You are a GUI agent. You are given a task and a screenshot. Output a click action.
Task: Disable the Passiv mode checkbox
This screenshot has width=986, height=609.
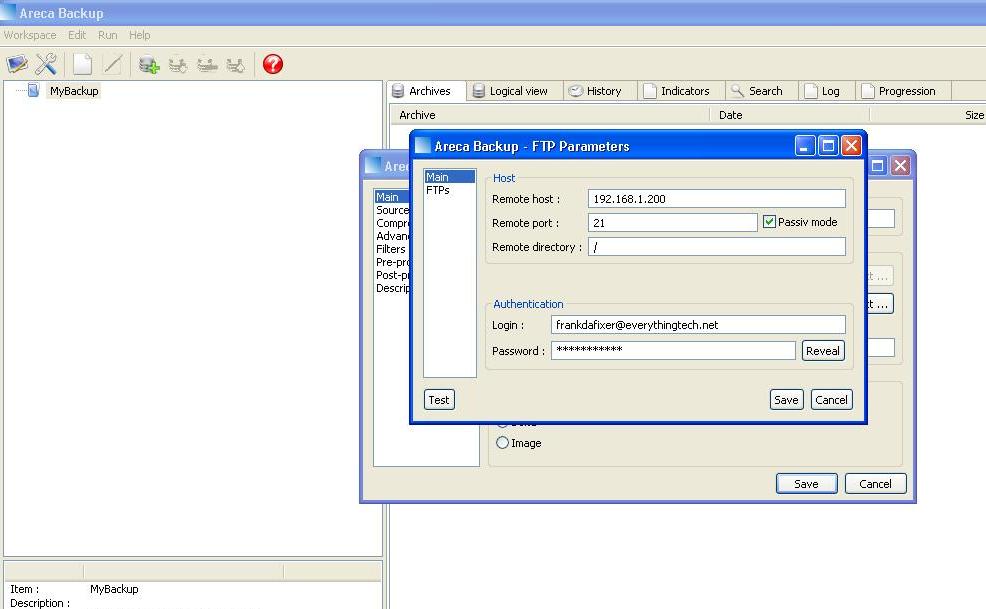point(769,222)
